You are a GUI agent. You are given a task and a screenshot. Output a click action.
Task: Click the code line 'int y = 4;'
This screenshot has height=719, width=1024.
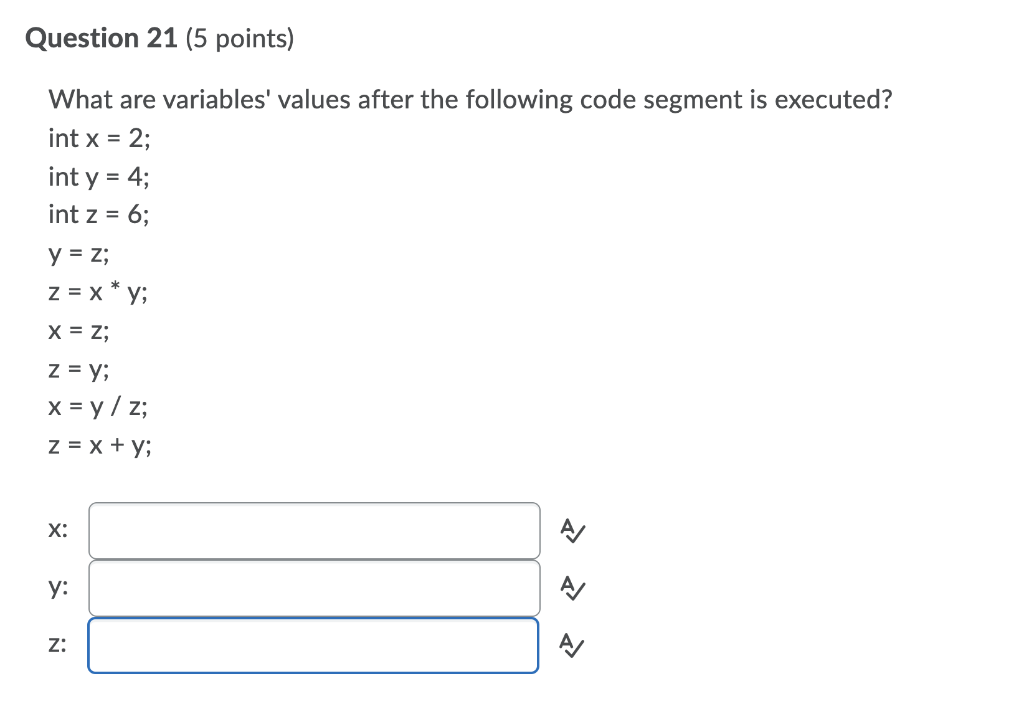point(99,177)
